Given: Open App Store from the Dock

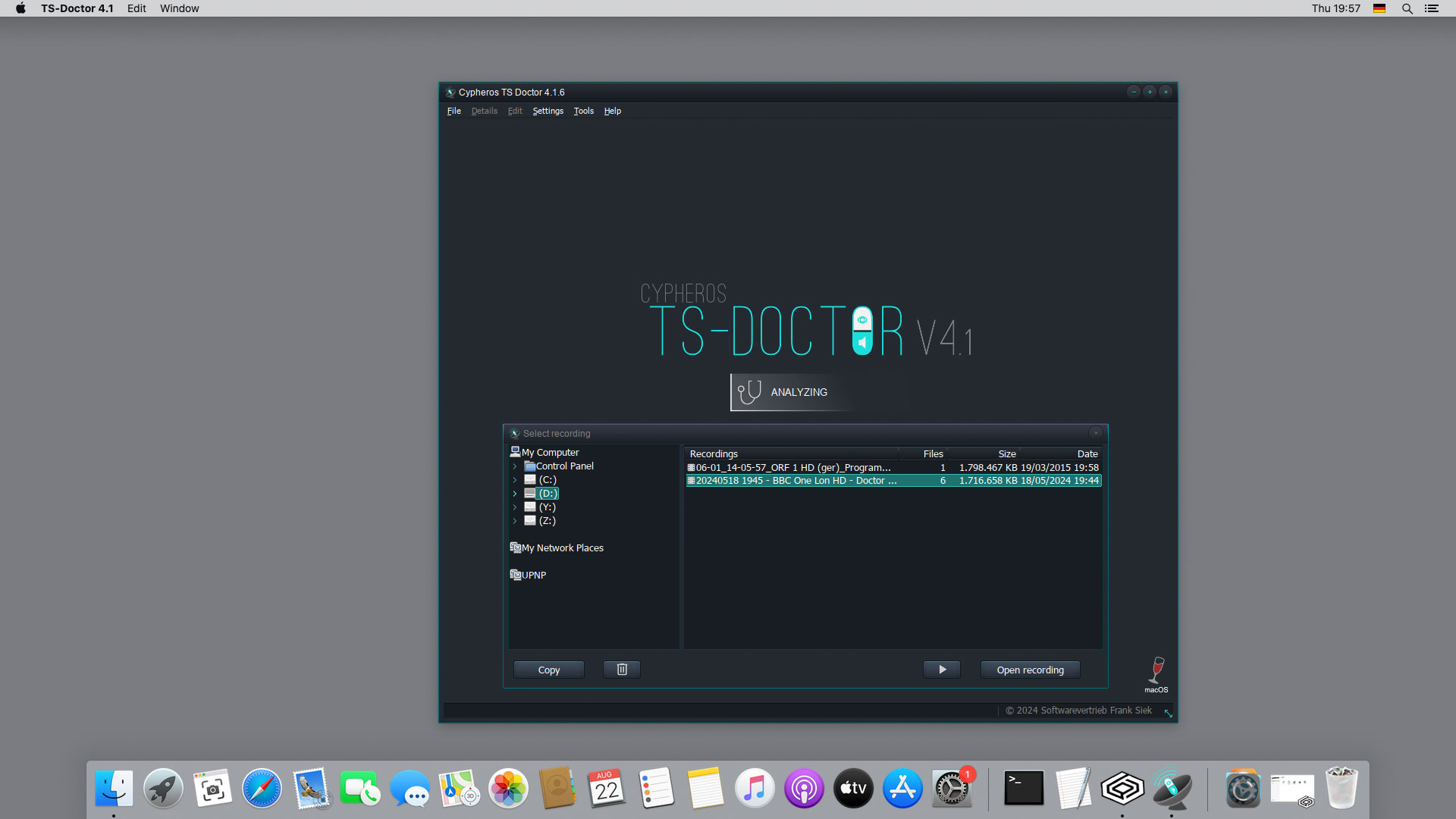Looking at the screenshot, I should point(902,789).
